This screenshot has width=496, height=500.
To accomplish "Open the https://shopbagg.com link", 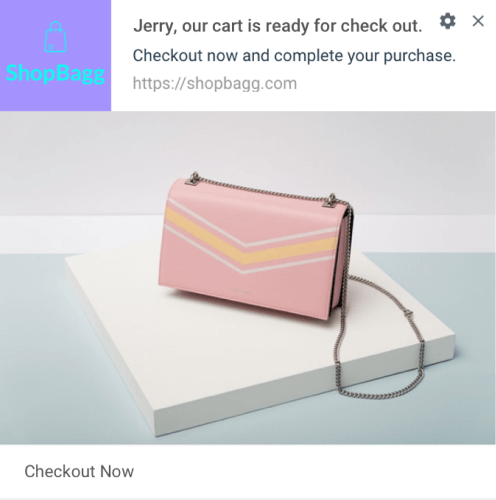I will 215,83.
